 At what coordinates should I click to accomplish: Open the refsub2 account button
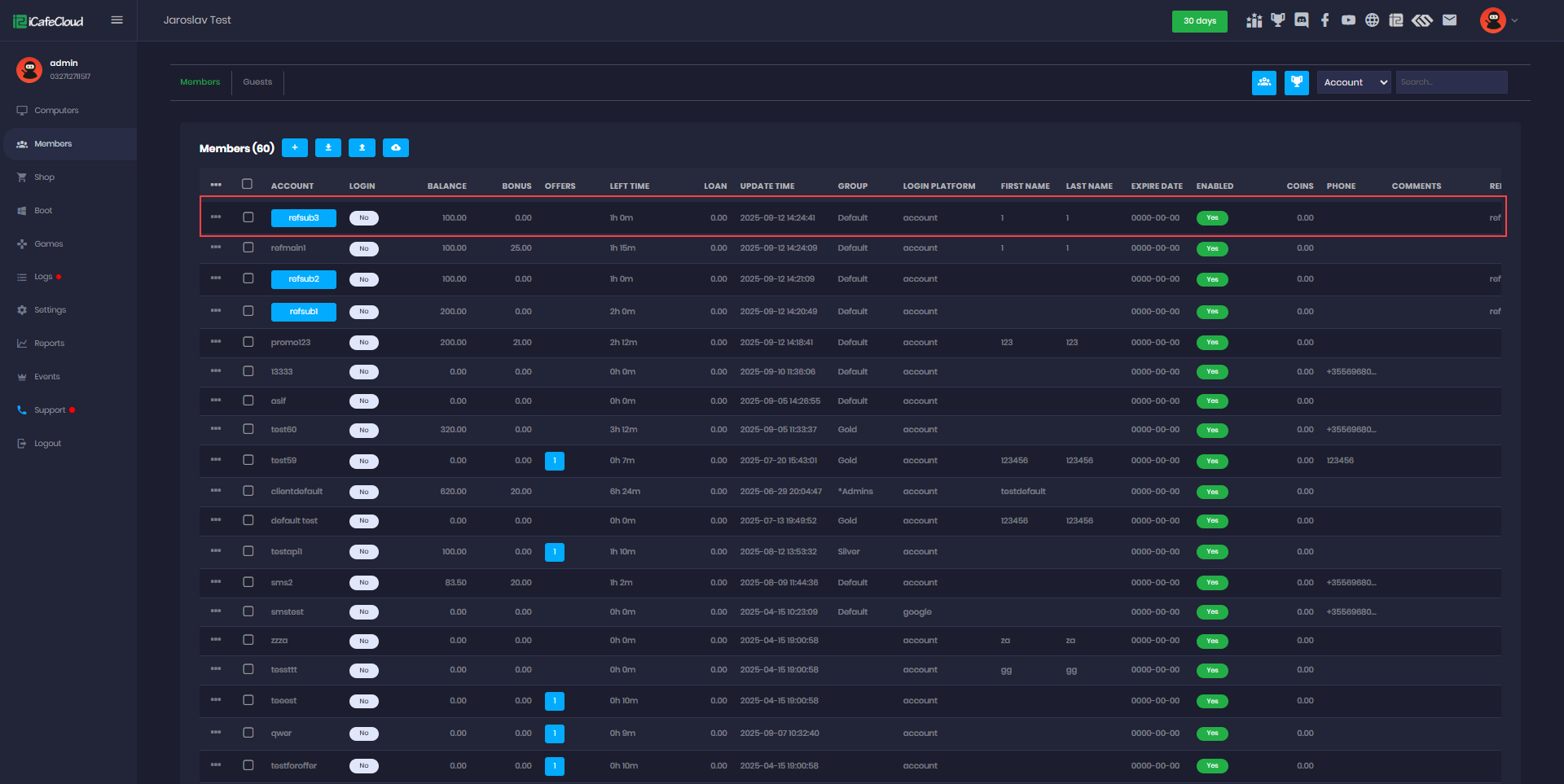pyautogui.click(x=304, y=279)
